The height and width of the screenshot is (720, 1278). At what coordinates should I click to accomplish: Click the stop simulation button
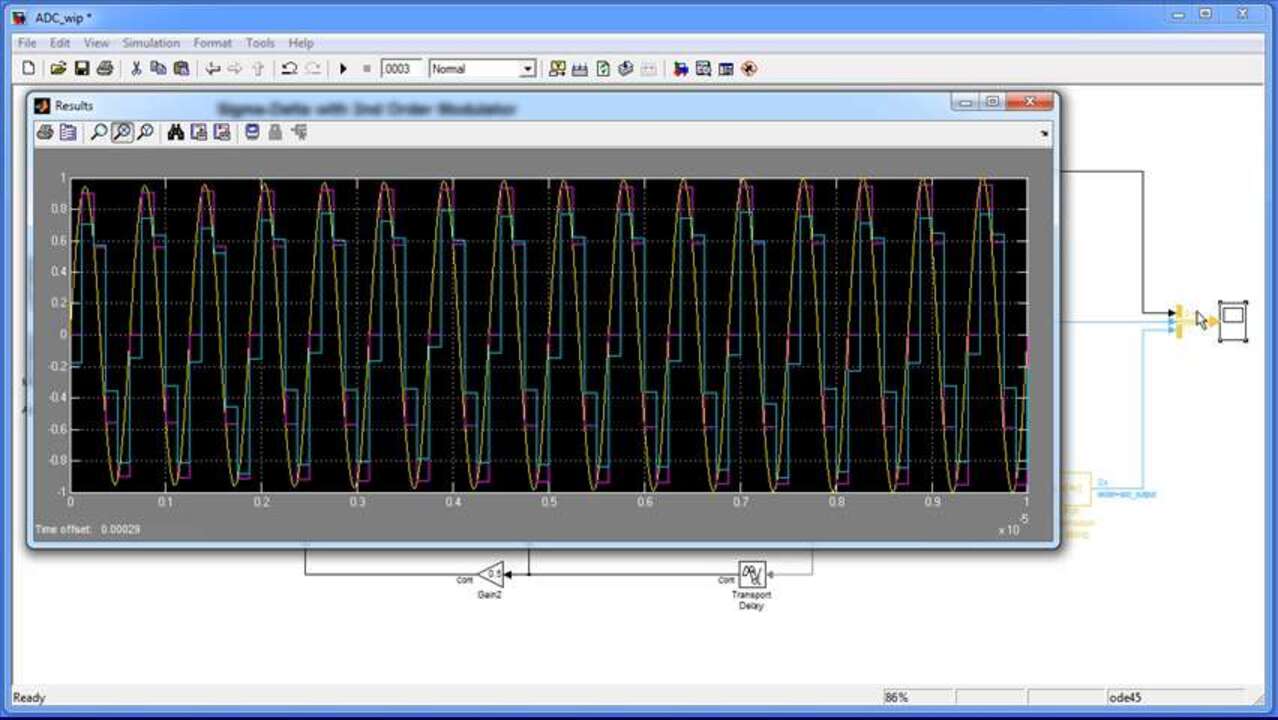pos(367,69)
